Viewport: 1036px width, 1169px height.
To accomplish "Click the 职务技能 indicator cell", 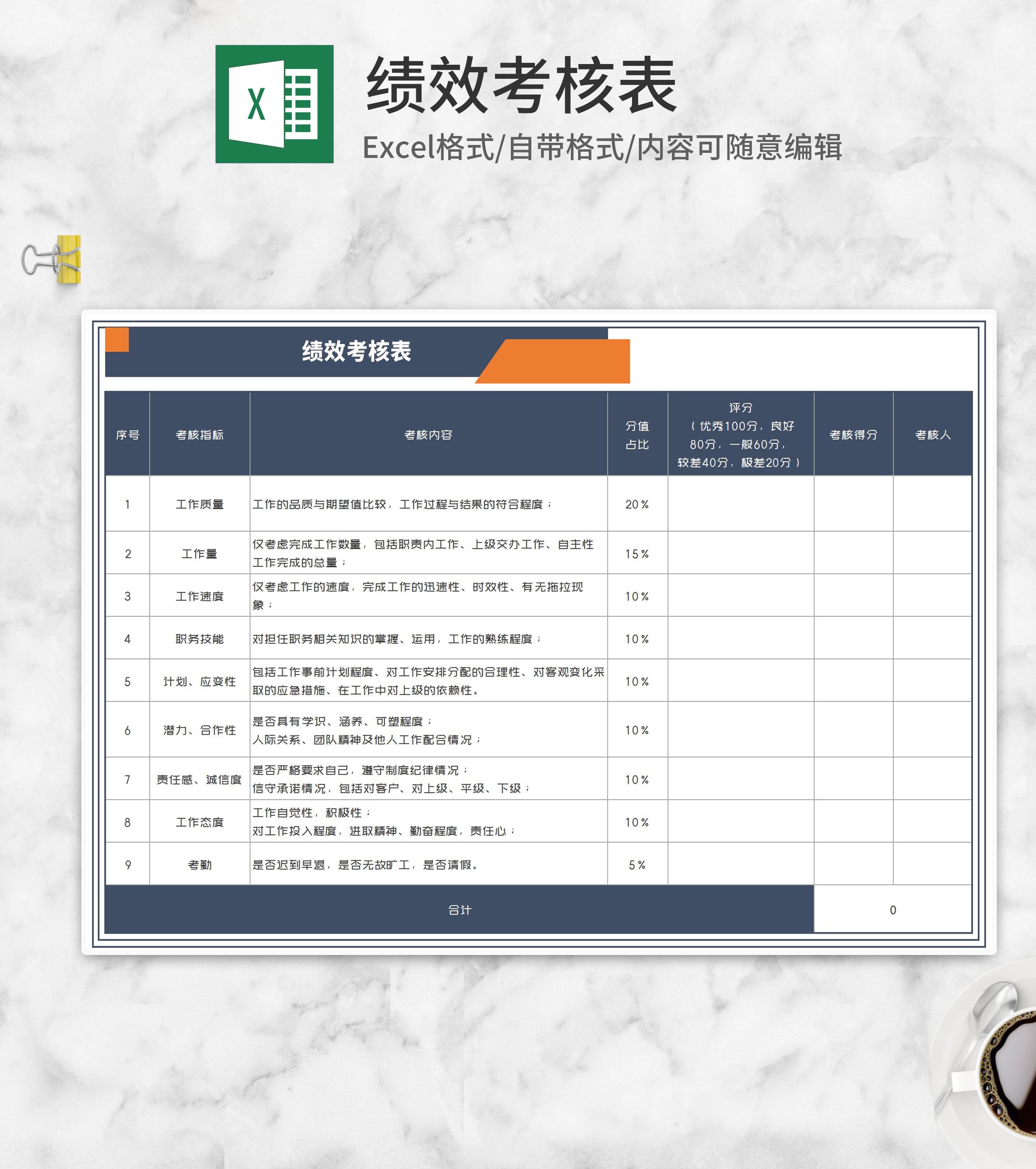I will (200, 639).
